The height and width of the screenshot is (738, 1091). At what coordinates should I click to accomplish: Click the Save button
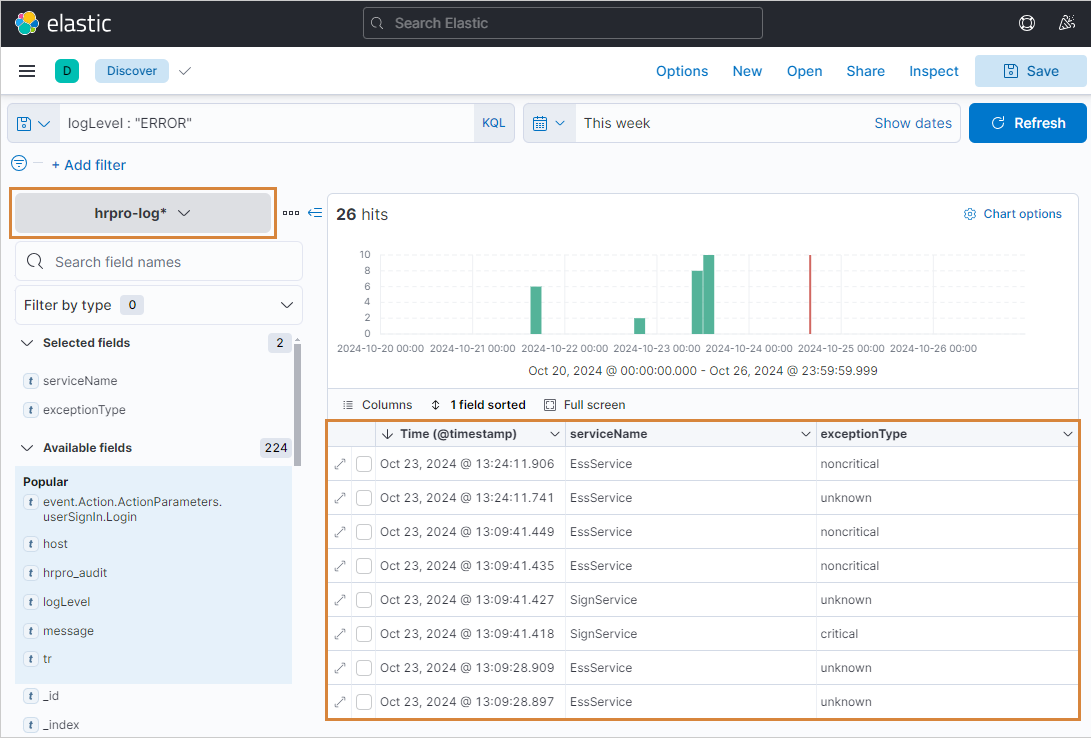[x=1030, y=71]
